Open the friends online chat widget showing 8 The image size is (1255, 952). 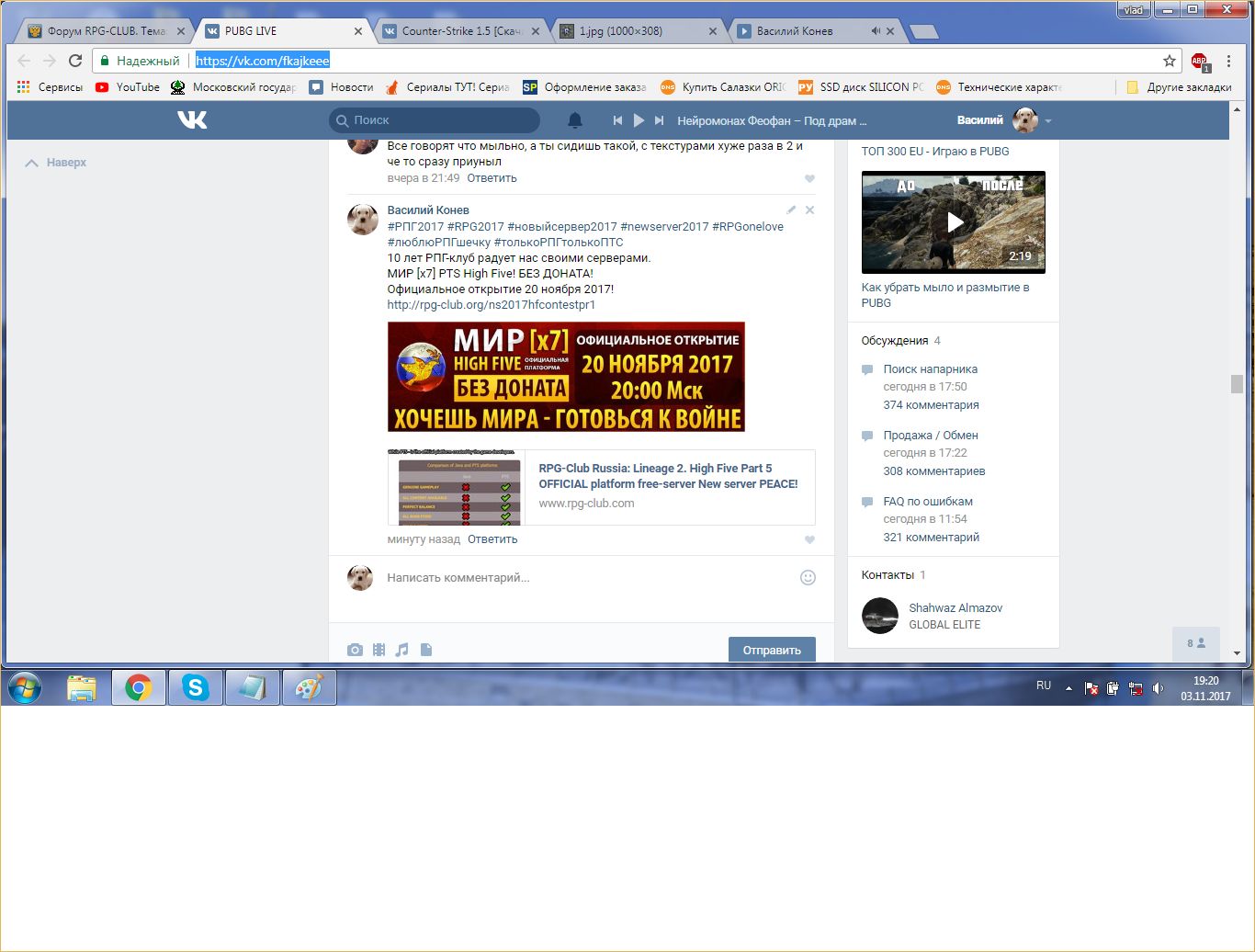click(1195, 643)
